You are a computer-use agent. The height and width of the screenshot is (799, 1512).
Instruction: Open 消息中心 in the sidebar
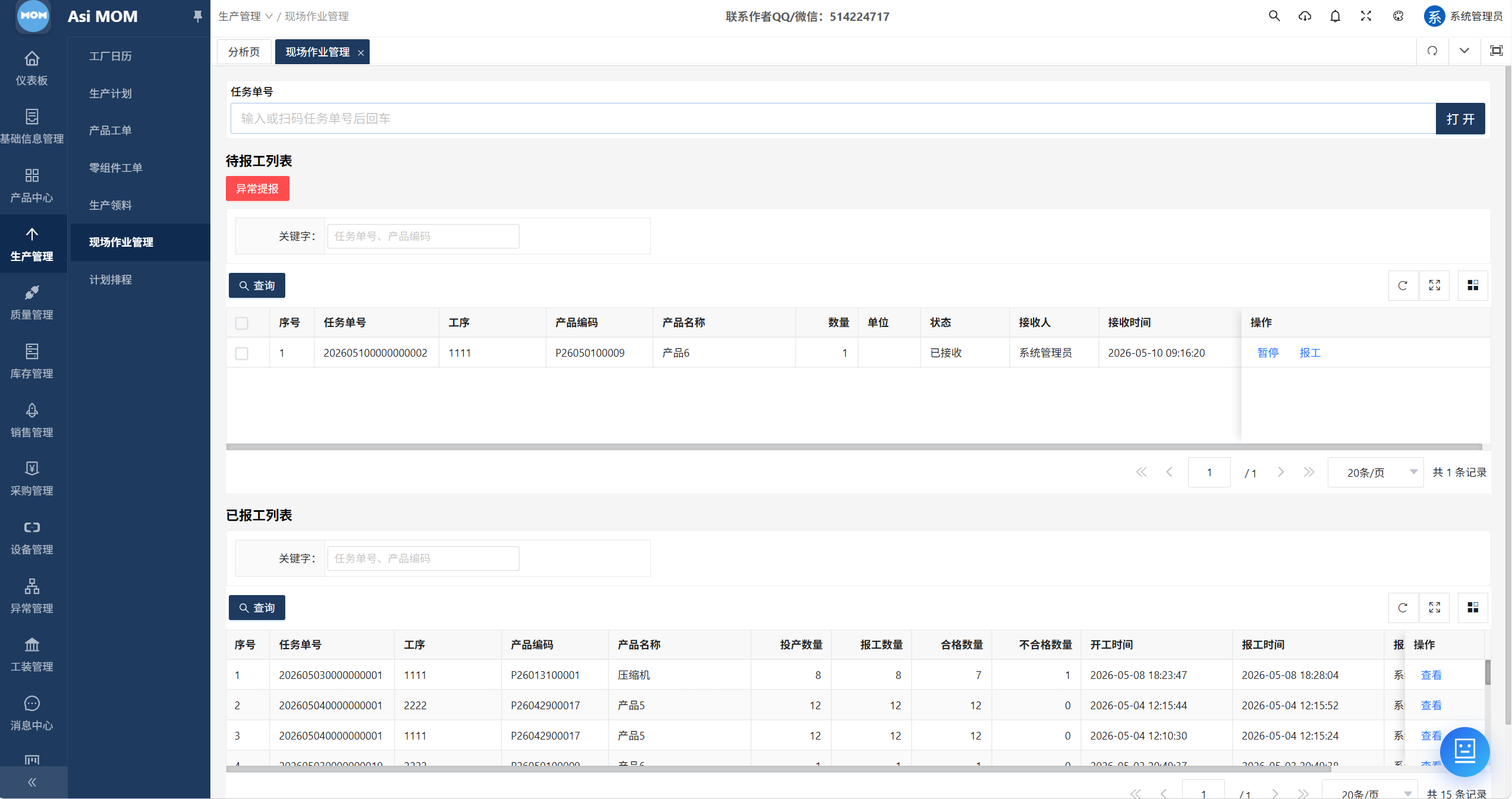point(32,713)
